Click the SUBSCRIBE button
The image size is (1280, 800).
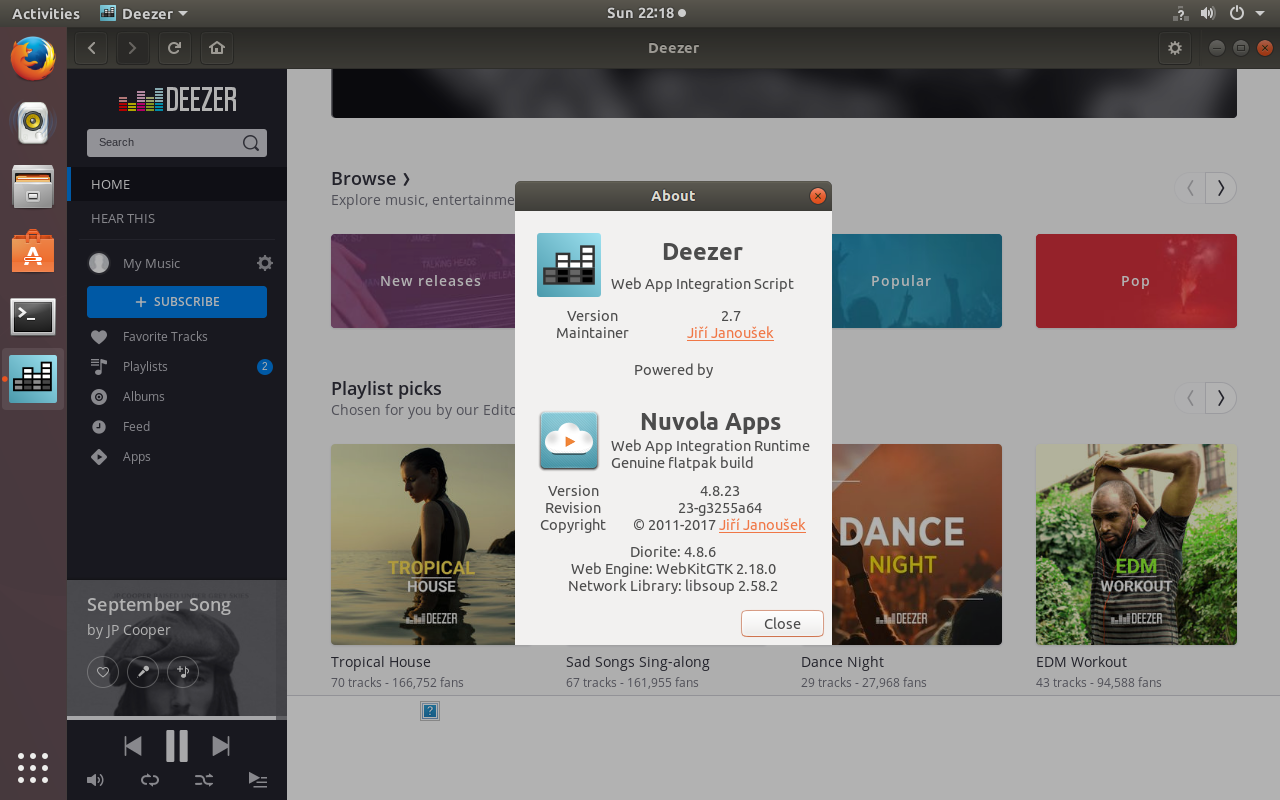pyautogui.click(x=177, y=301)
